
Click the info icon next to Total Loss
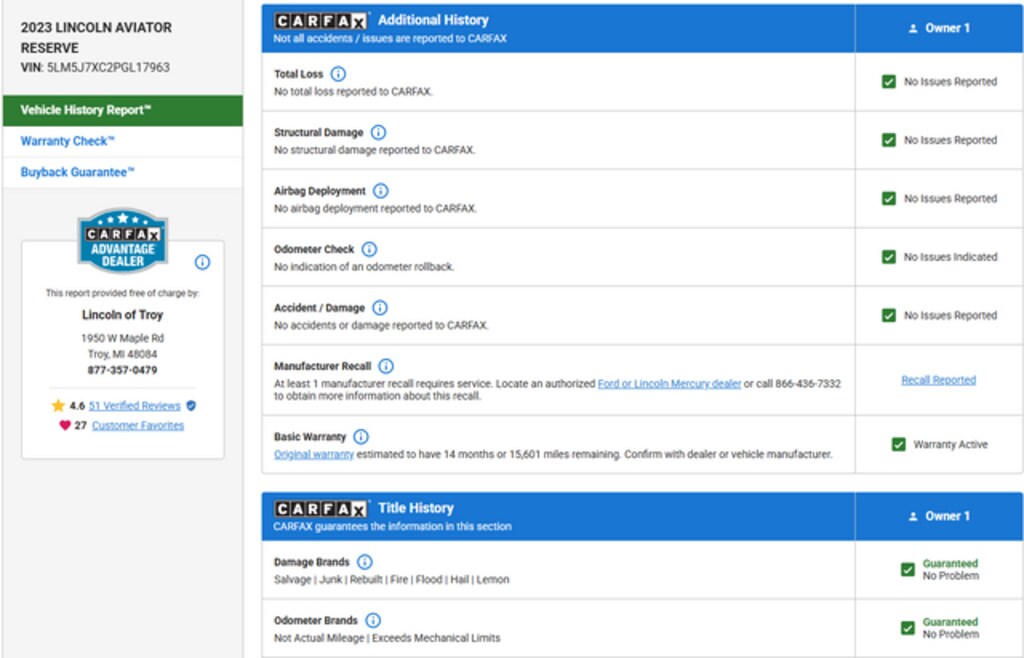point(338,74)
